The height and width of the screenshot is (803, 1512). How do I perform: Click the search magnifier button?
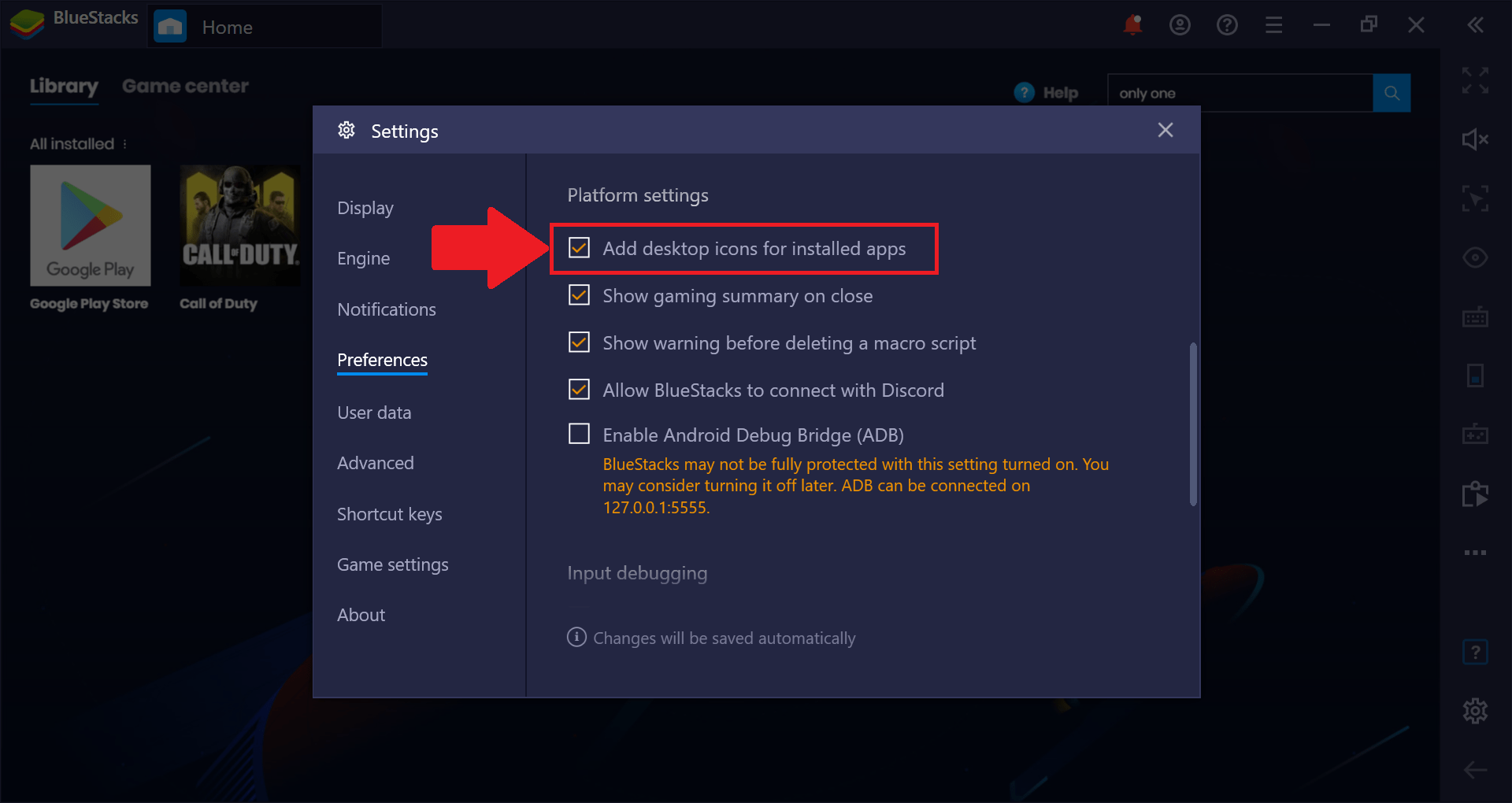[x=1392, y=93]
